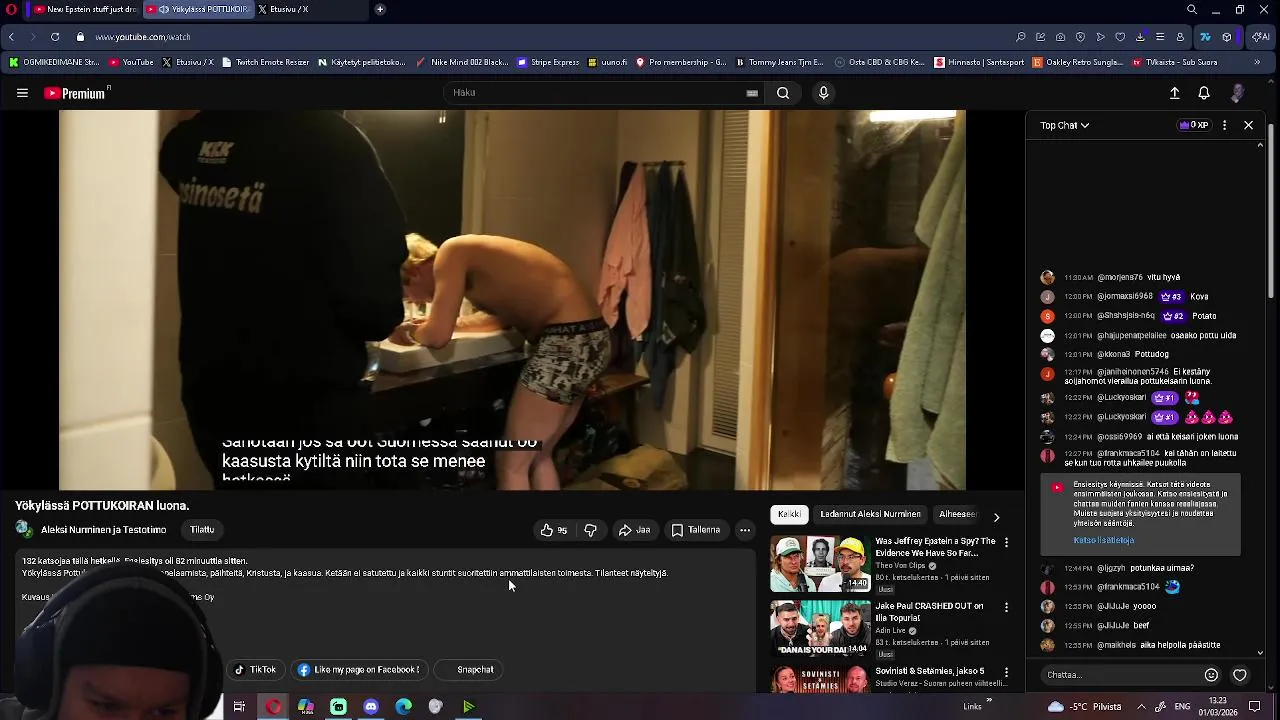Select the Kaikki filter chip
Image resolution: width=1280 pixels, height=720 pixels.
789,514
